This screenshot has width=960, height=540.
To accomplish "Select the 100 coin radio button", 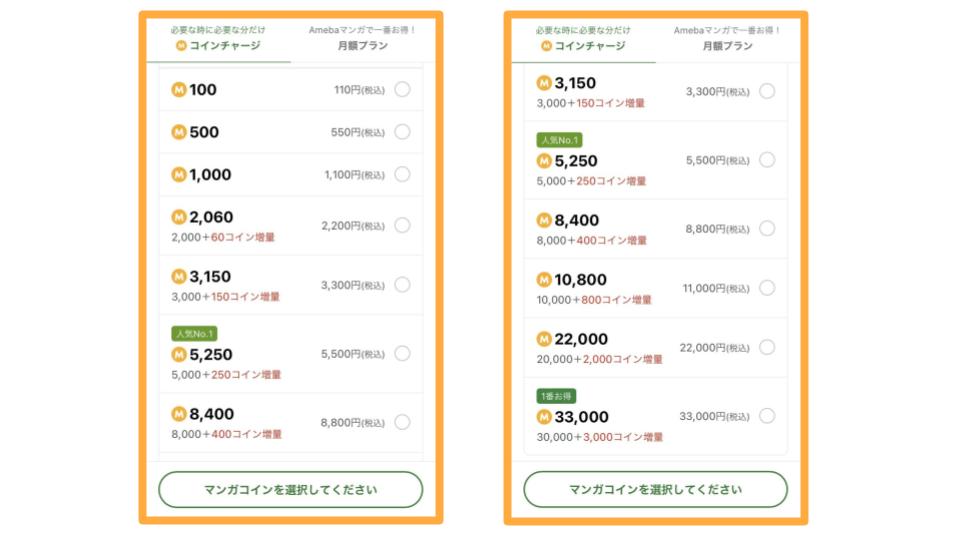I will click(x=402, y=90).
